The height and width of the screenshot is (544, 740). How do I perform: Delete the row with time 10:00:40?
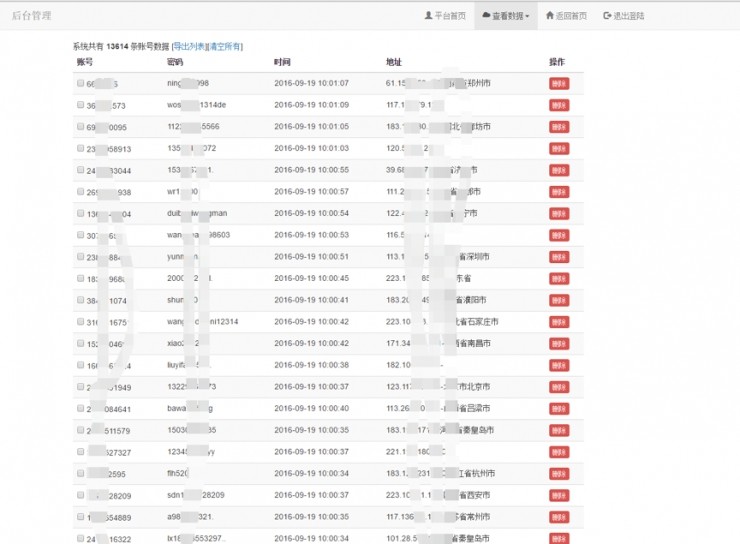pyautogui.click(x=558, y=408)
